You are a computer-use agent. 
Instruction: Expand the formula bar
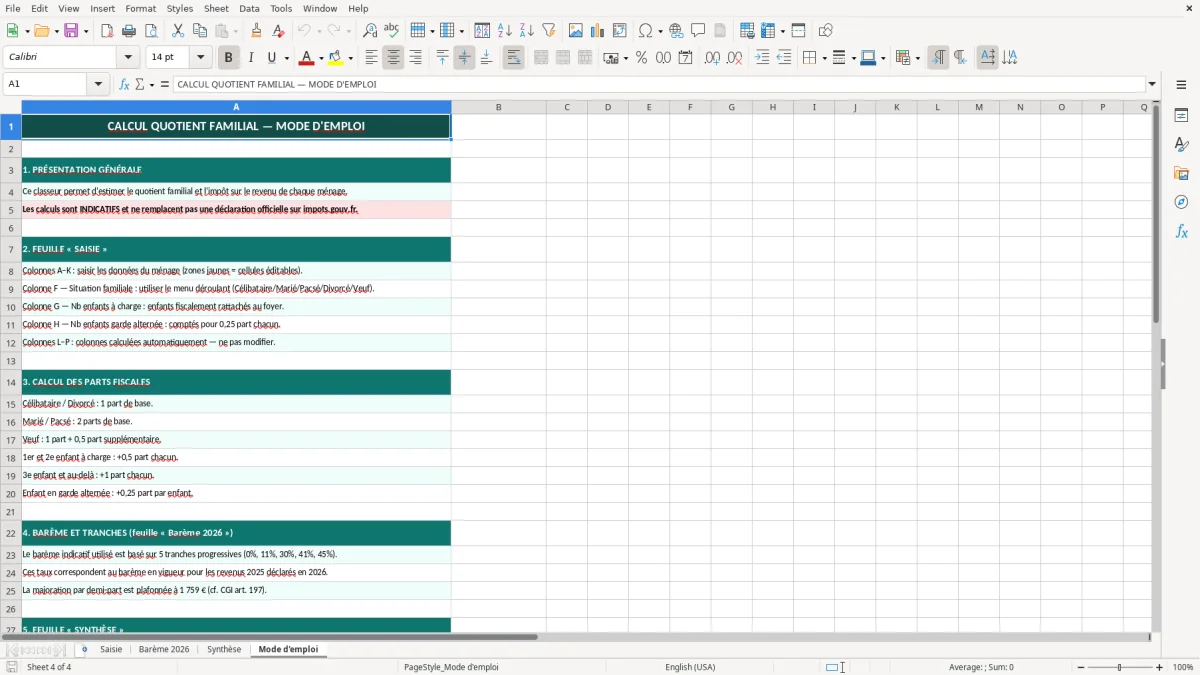click(x=1152, y=84)
